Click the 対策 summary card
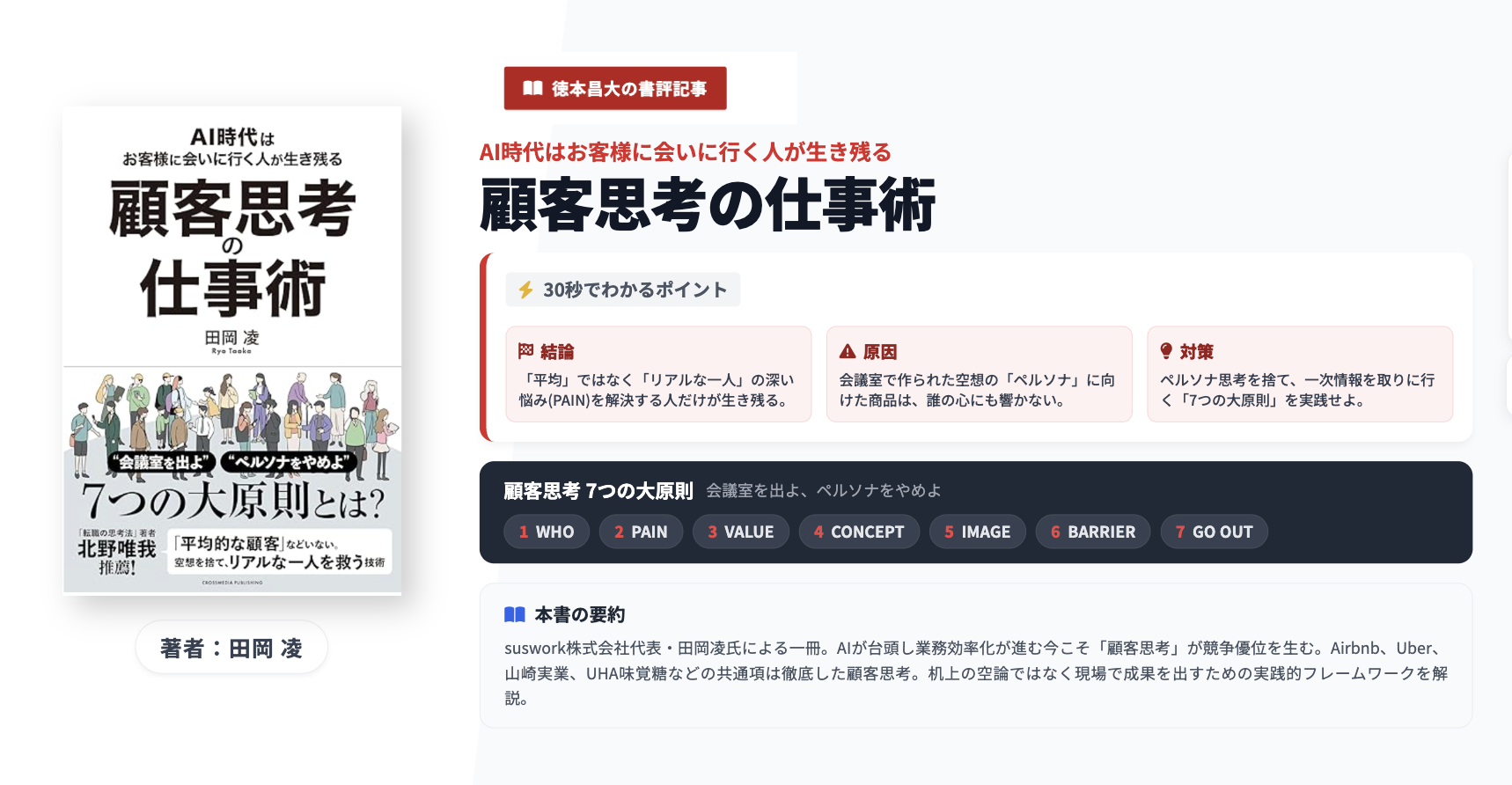Screen dimensions: 1512x785 click(1300, 374)
